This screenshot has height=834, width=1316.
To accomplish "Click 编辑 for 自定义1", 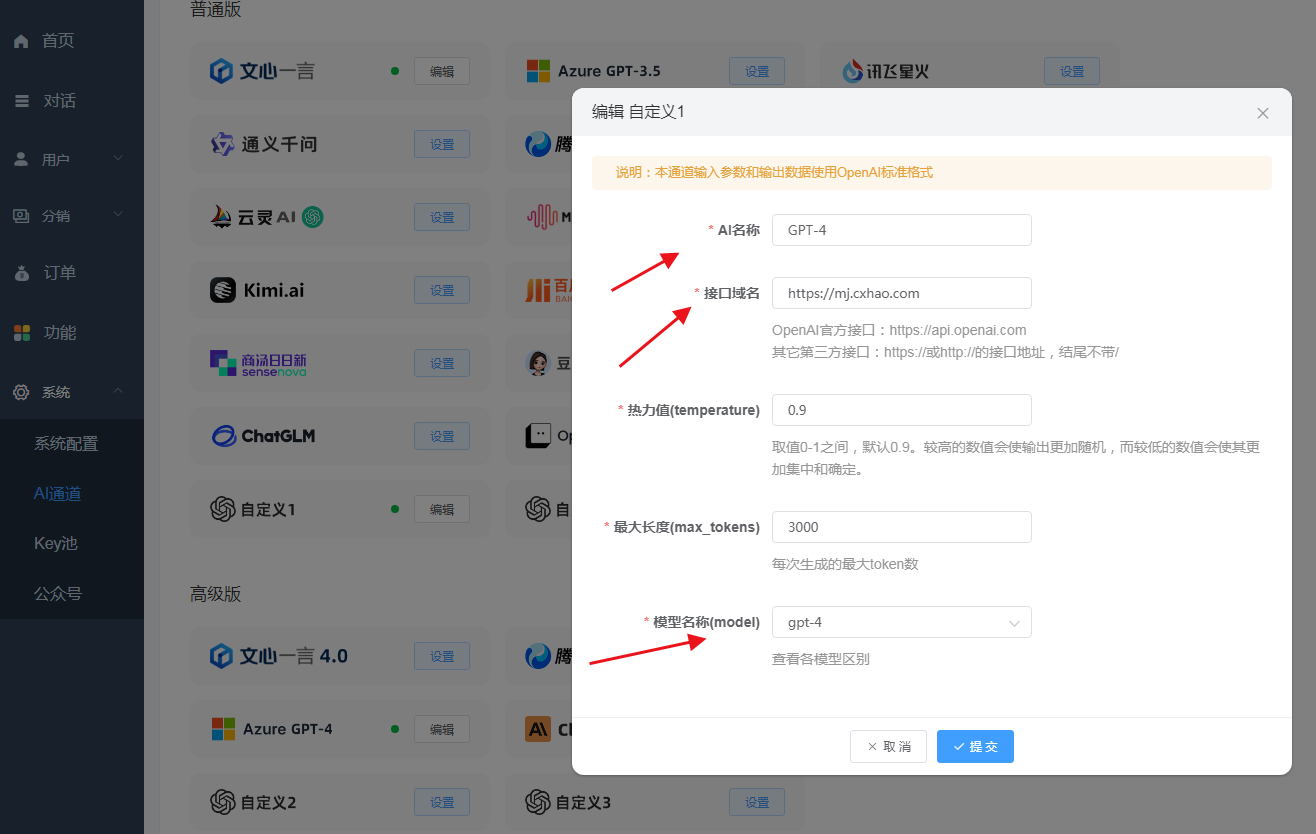I will tap(442, 509).
